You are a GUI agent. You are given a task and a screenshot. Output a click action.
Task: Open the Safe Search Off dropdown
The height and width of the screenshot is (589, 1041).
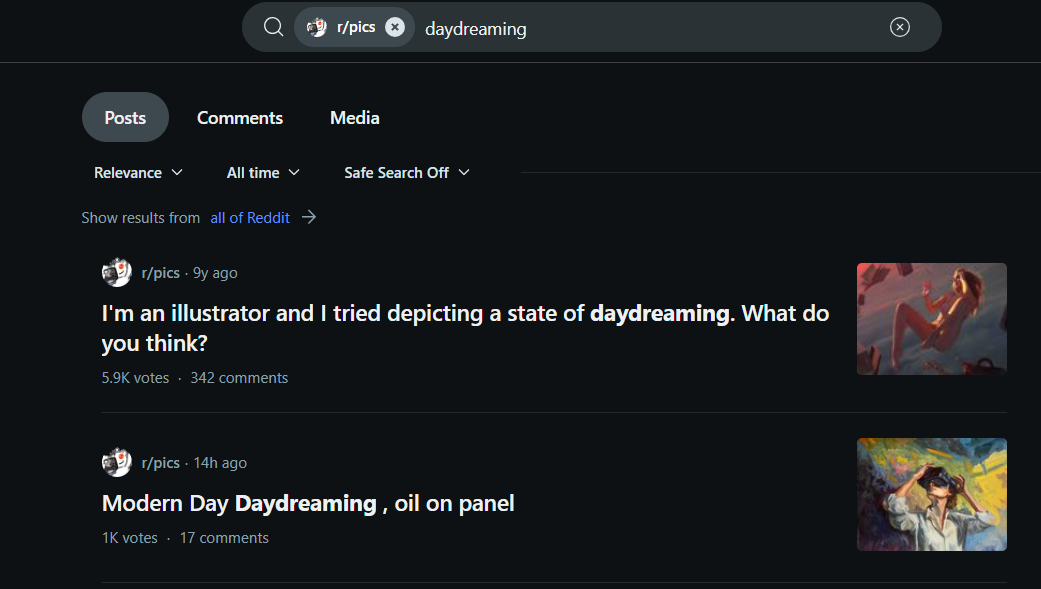pos(406,173)
